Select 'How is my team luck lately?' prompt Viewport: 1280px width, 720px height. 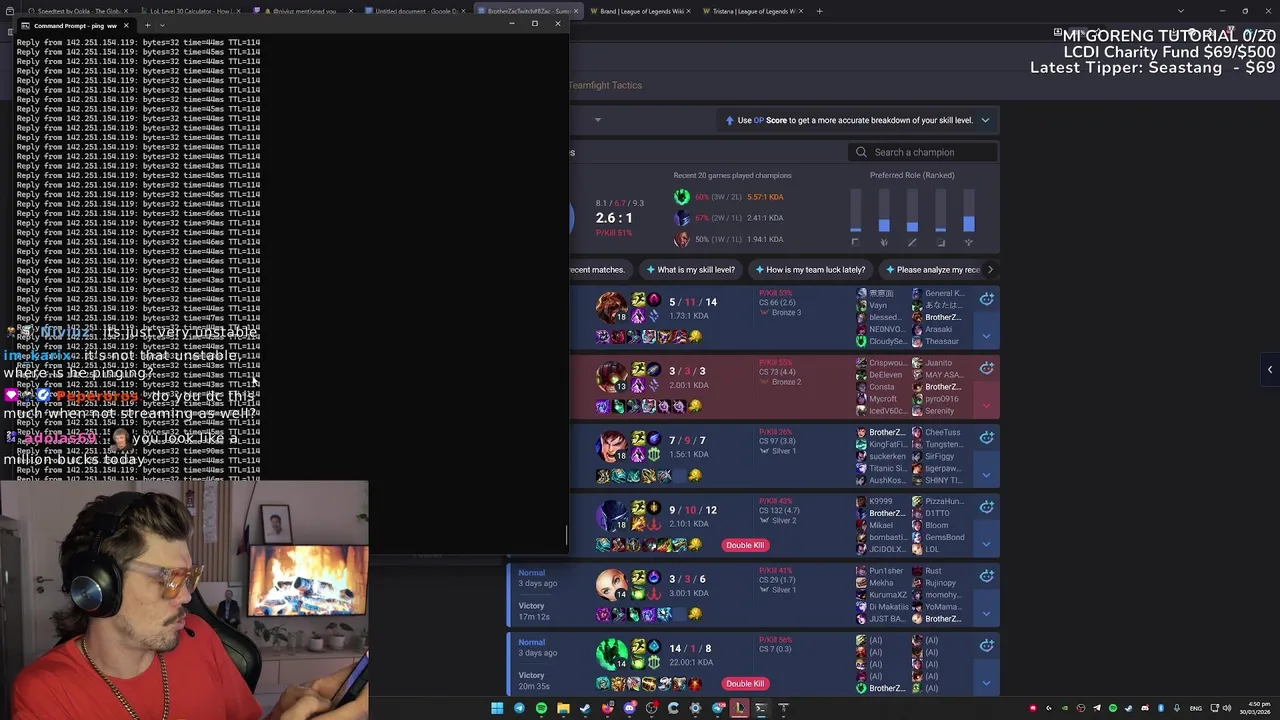809,269
